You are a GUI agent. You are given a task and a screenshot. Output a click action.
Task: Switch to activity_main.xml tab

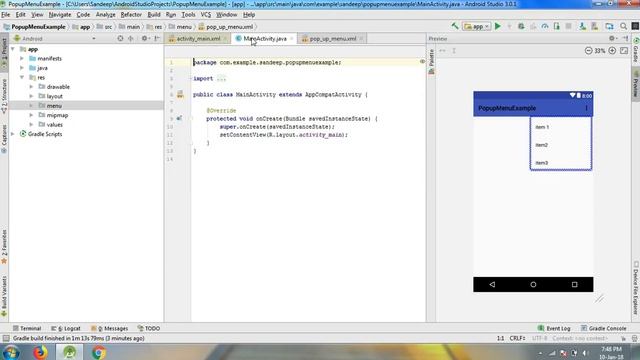[198, 38]
